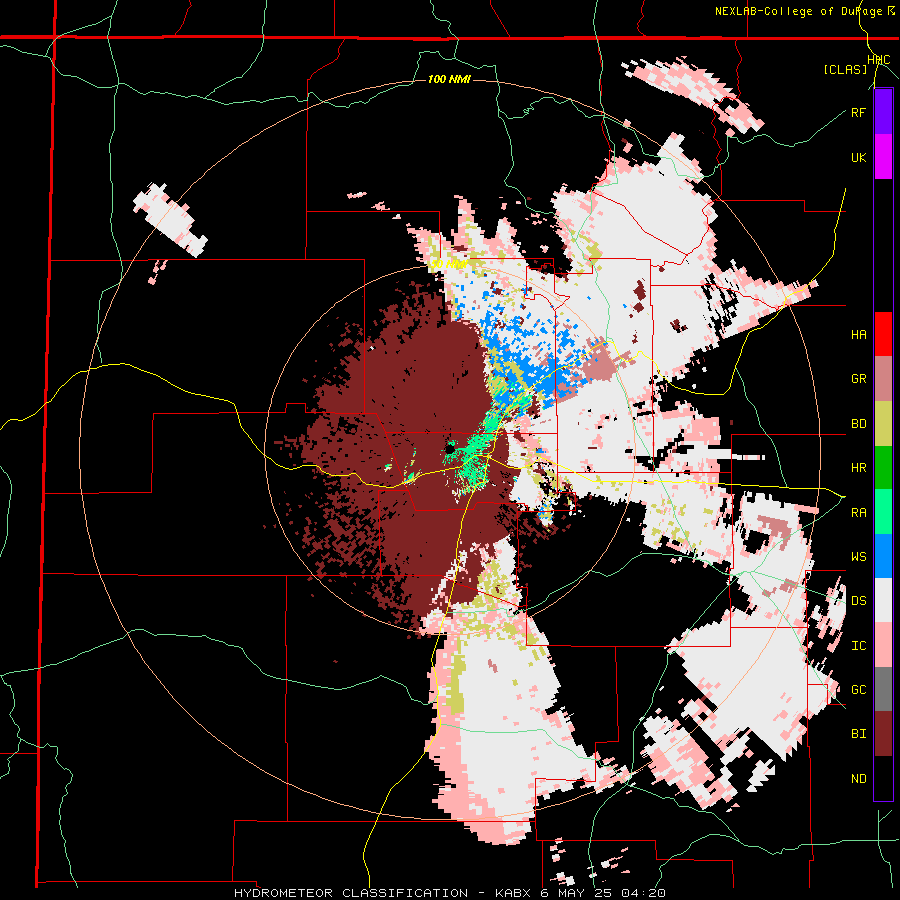The image size is (900, 900).
Task: Click the GC label beside the legend
Action: (858, 690)
